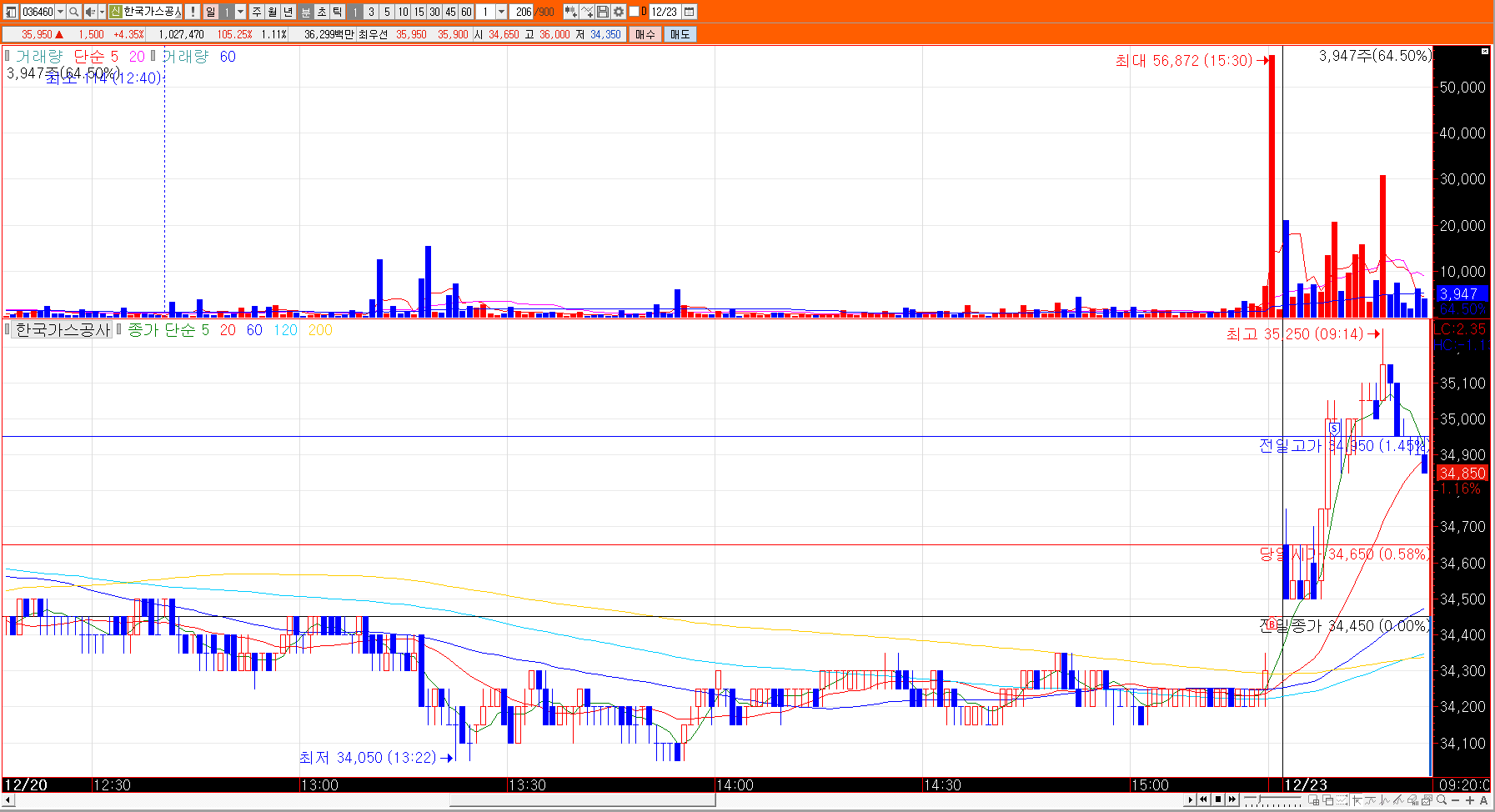The height and width of the screenshot is (812, 1495).
Task: Open chart settings gear icon
Action: tap(617, 12)
